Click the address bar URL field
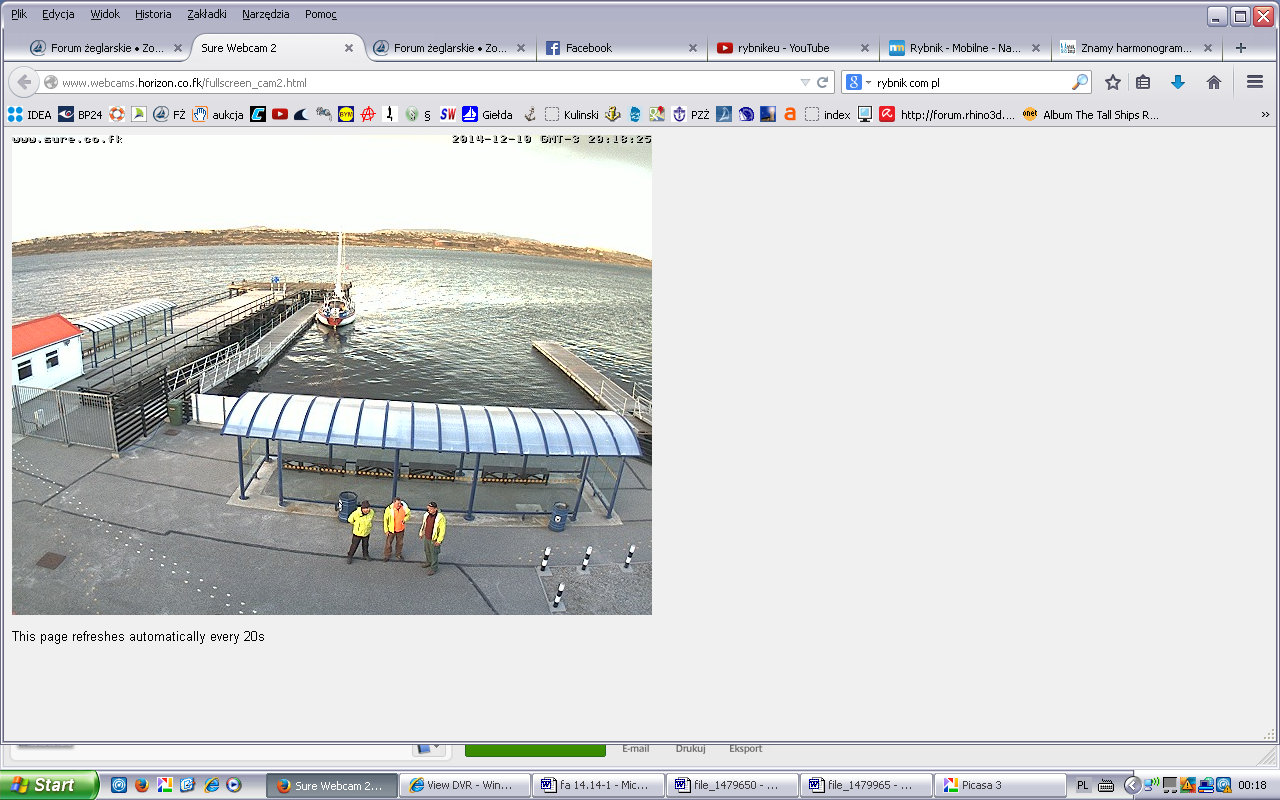Viewport: 1280px width, 800px height. click(x=420, y=83)
